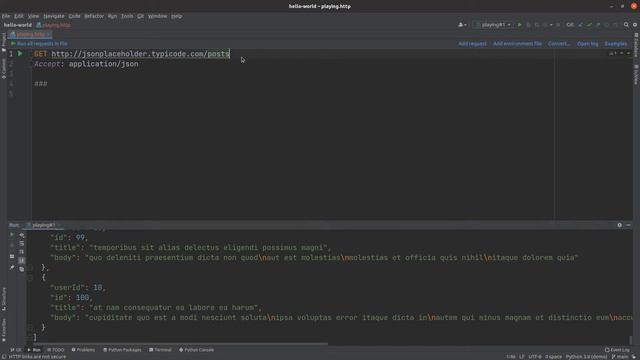The height and width of the screenshot is (360, 640).
Task: Click the pin tab icon in Run panel
Action: pyautogui.click(x=12, y=268)
